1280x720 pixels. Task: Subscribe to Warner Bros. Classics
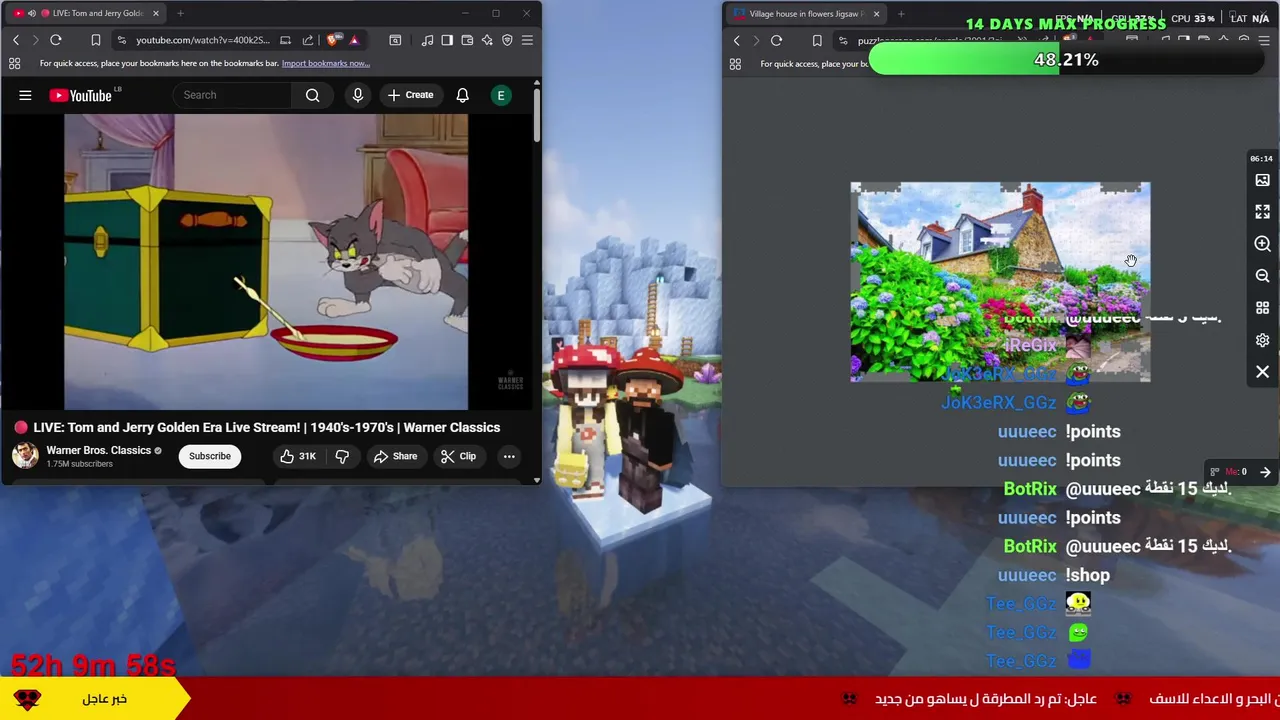click(210, 456)
